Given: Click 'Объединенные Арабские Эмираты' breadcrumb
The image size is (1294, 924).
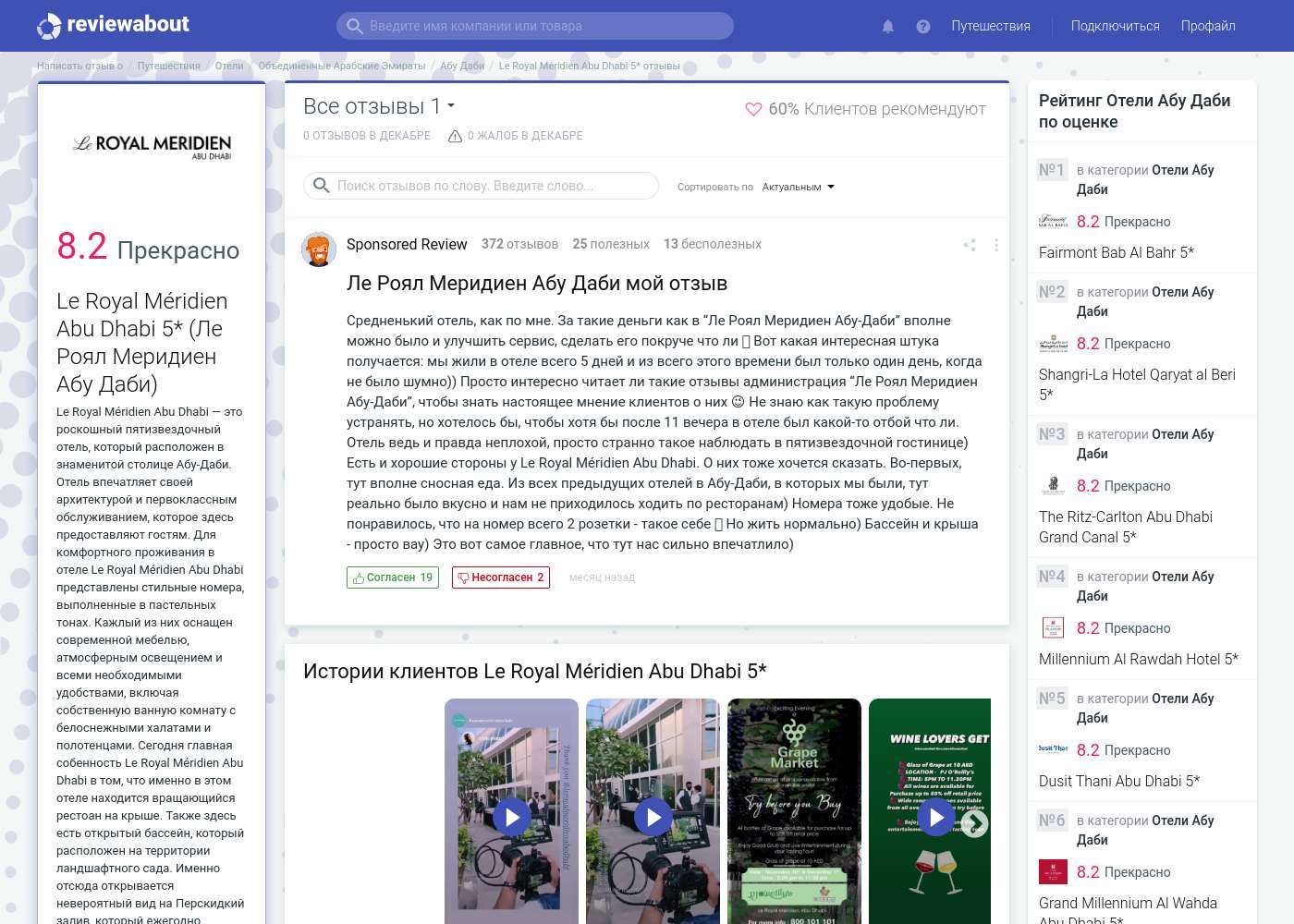Looking at the screenshot, I should [342, 66].
